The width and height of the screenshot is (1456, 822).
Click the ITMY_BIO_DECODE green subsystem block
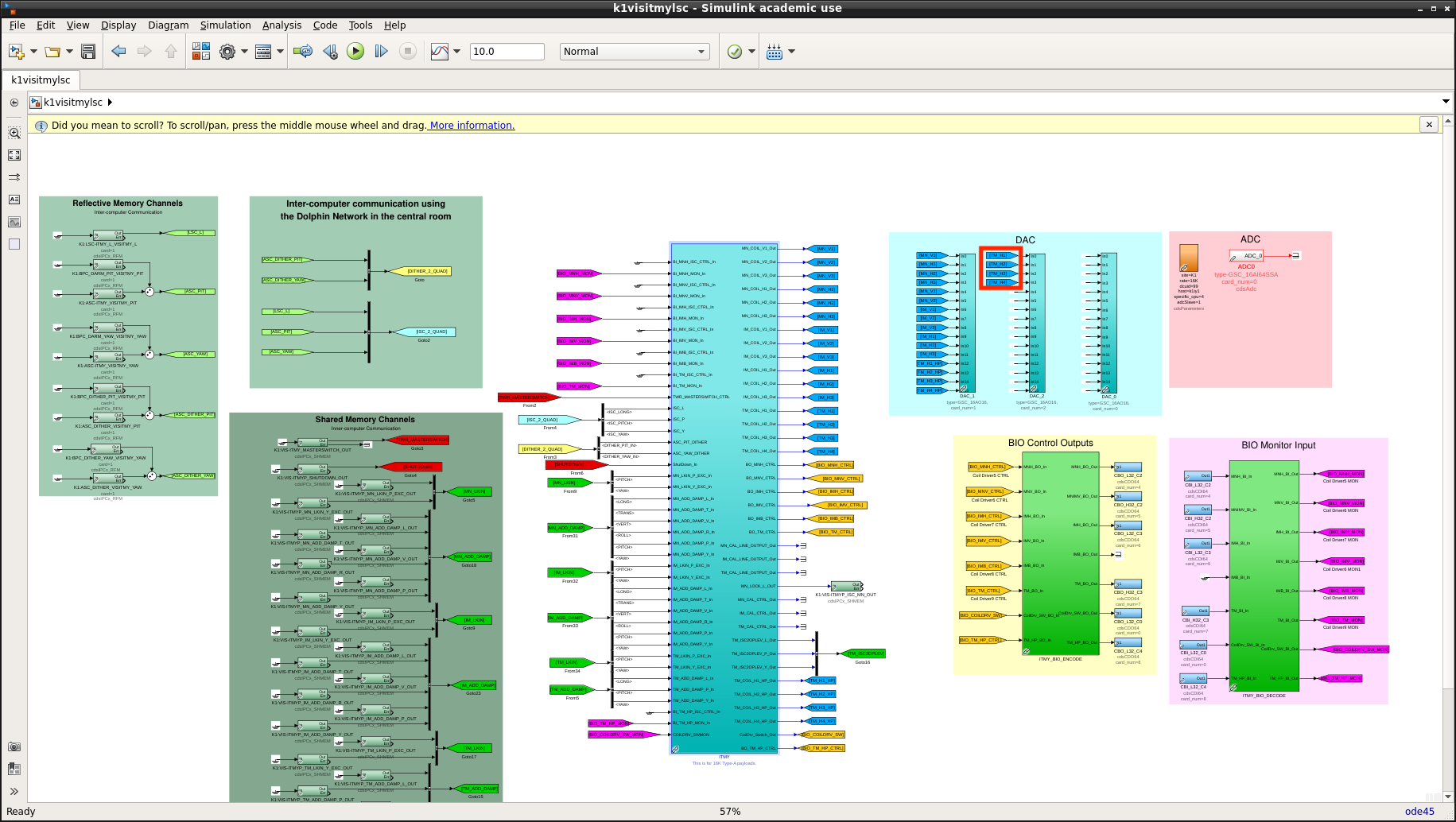(x=1264, y=576)
